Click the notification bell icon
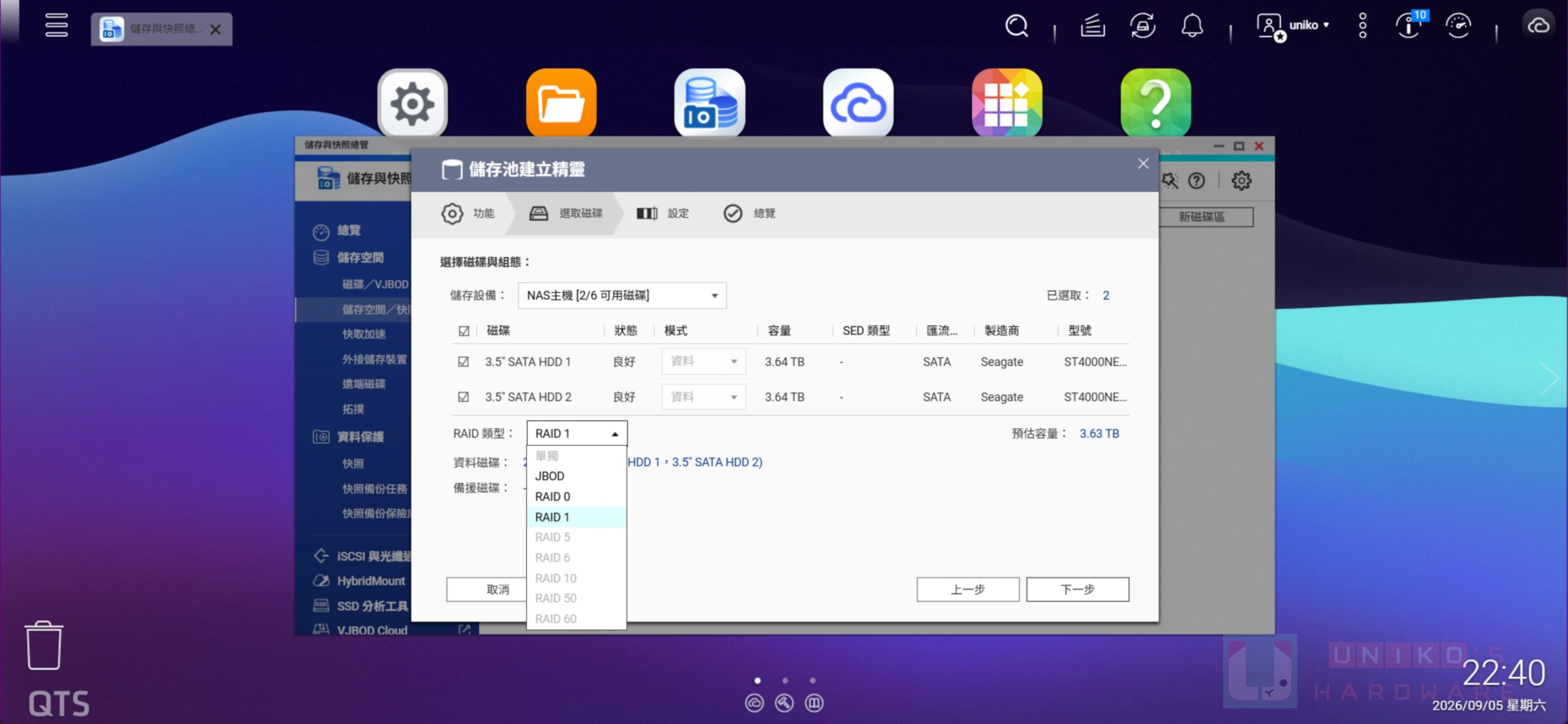1568x724 pixels. pyautogui.click(x=1192, y=26)
